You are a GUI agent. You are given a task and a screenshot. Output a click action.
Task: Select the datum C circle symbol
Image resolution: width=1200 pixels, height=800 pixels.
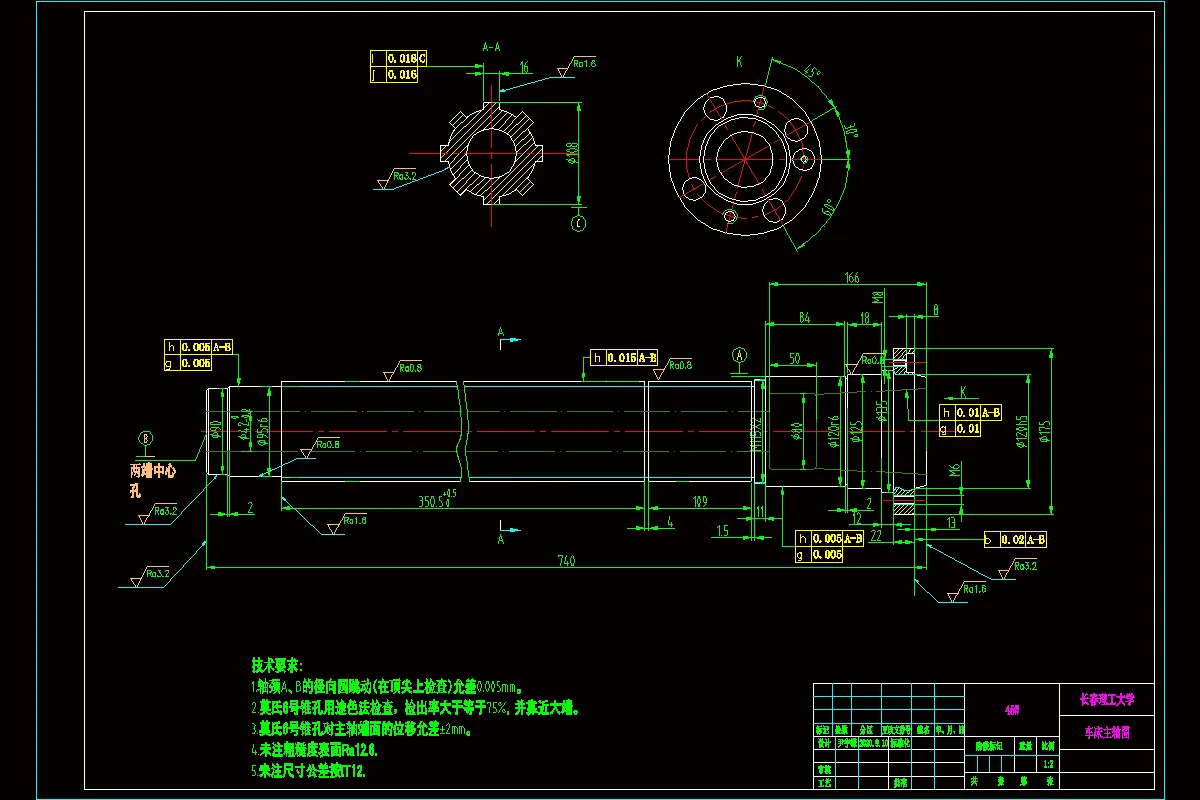578,223
